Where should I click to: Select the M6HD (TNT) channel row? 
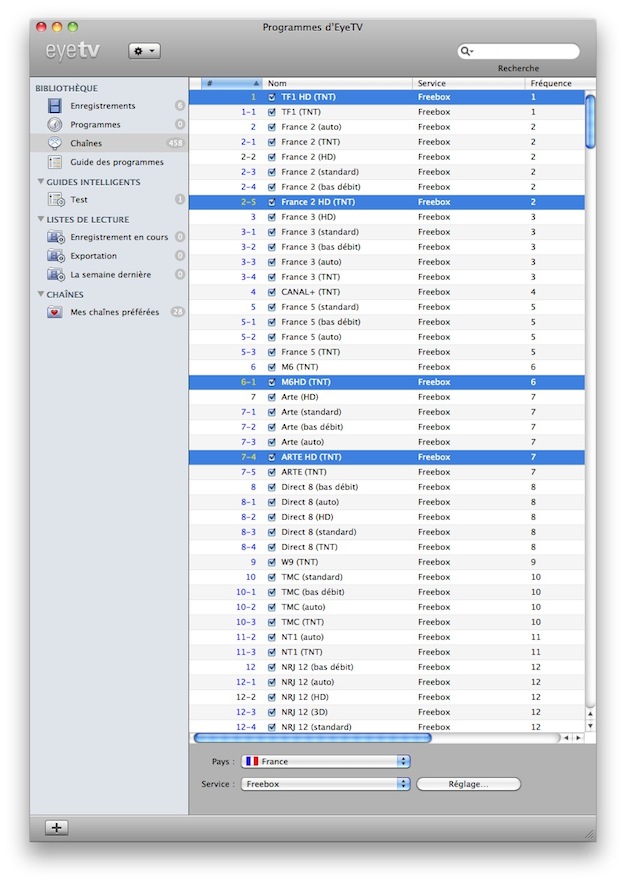(387, 382)
